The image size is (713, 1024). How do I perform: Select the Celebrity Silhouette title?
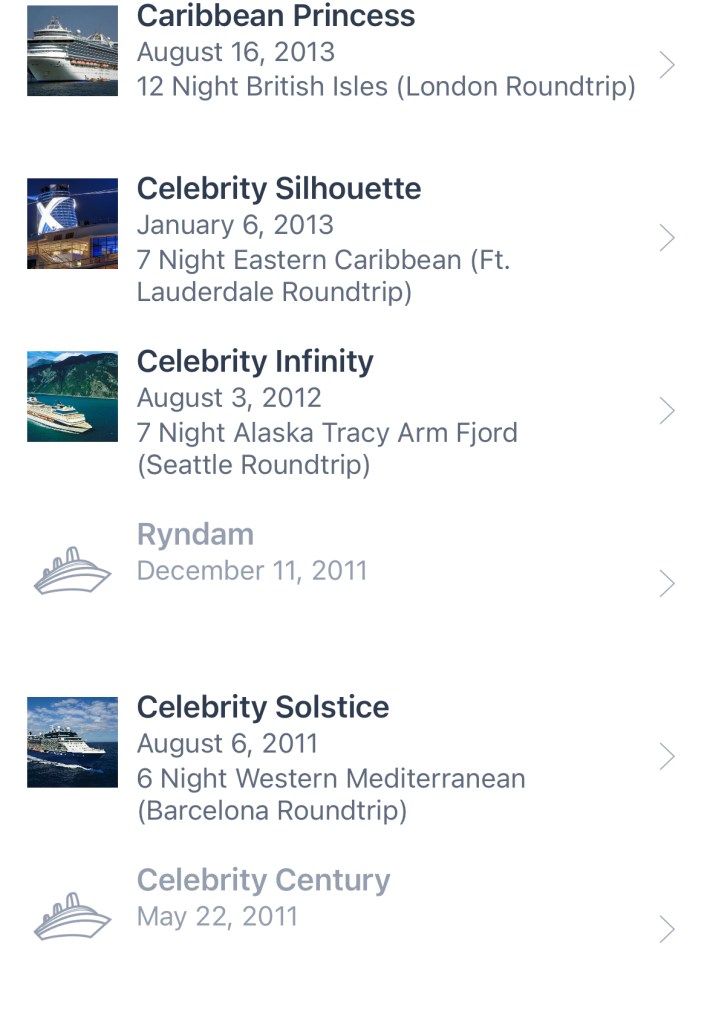tap(278, 189)
